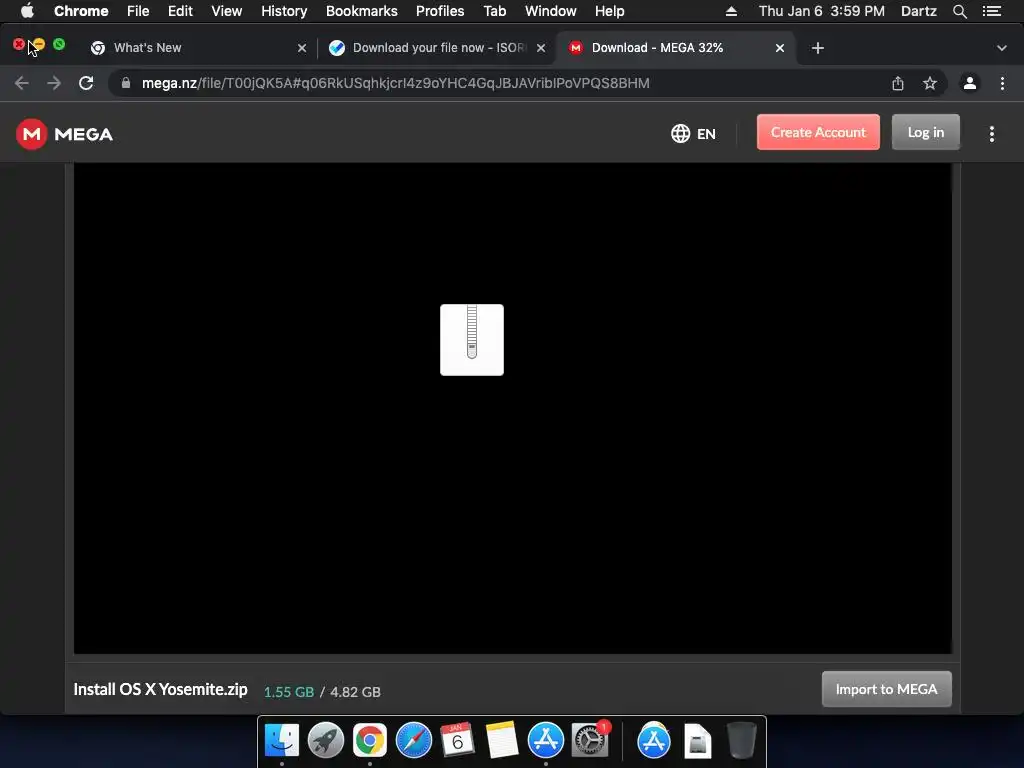Open the Chrome three-dot menu
This screenshot has width=1024, height=768.
[1002, 83]
